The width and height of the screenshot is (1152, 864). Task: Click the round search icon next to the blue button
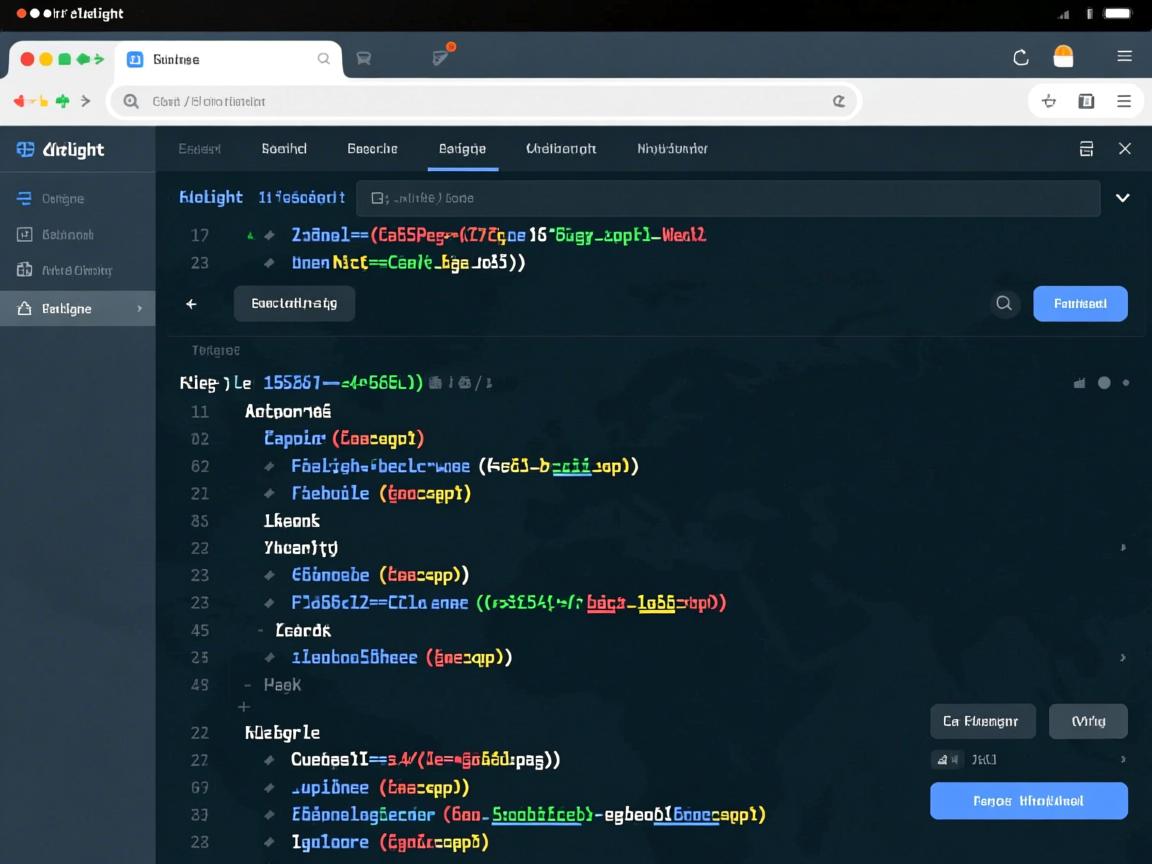(x=1004, y=304)
